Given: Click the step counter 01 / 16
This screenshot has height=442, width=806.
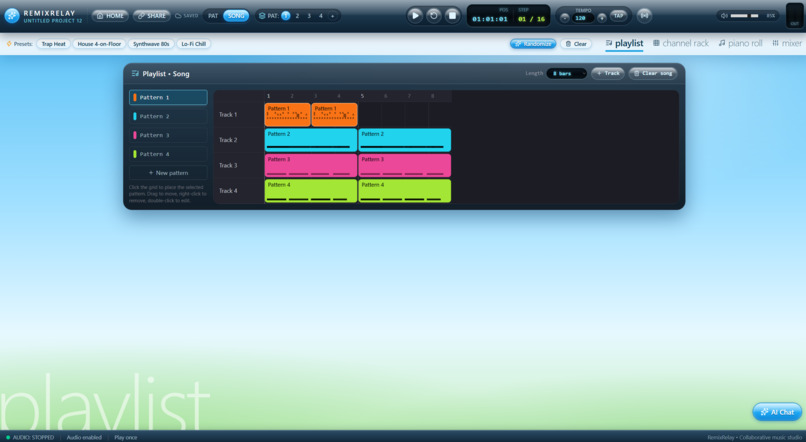Looking at the screenshot, I should click(x=532, y=19).
